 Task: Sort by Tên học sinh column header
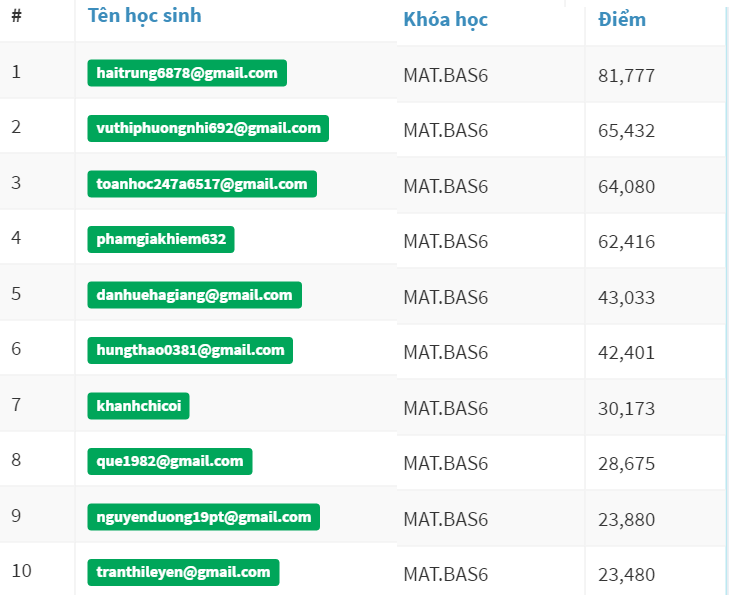(x=145, y=16)
